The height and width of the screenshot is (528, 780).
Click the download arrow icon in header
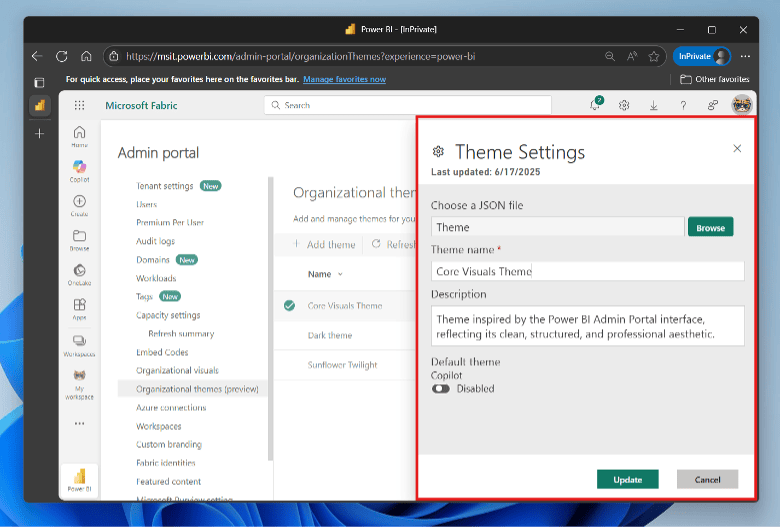pyautogui.click(x=653, y=105)
